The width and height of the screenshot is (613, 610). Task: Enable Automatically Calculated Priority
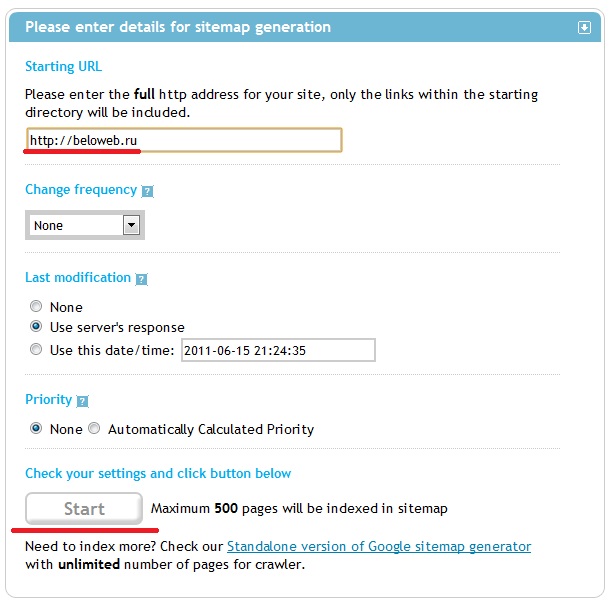(x=94, y=429)
